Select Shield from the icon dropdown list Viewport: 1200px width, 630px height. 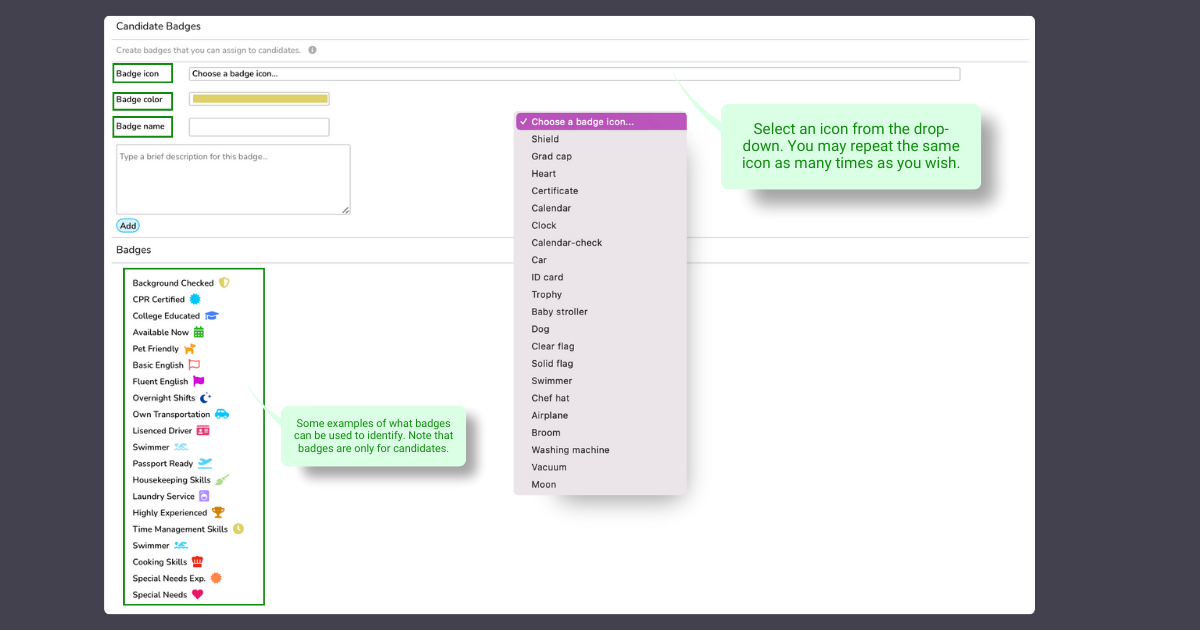545,139
